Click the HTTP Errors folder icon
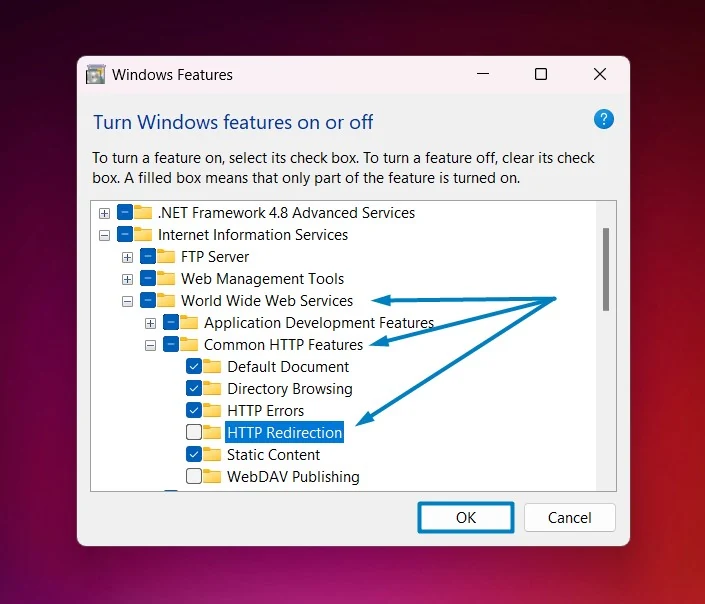705x604 pixels. coord(212,410)
